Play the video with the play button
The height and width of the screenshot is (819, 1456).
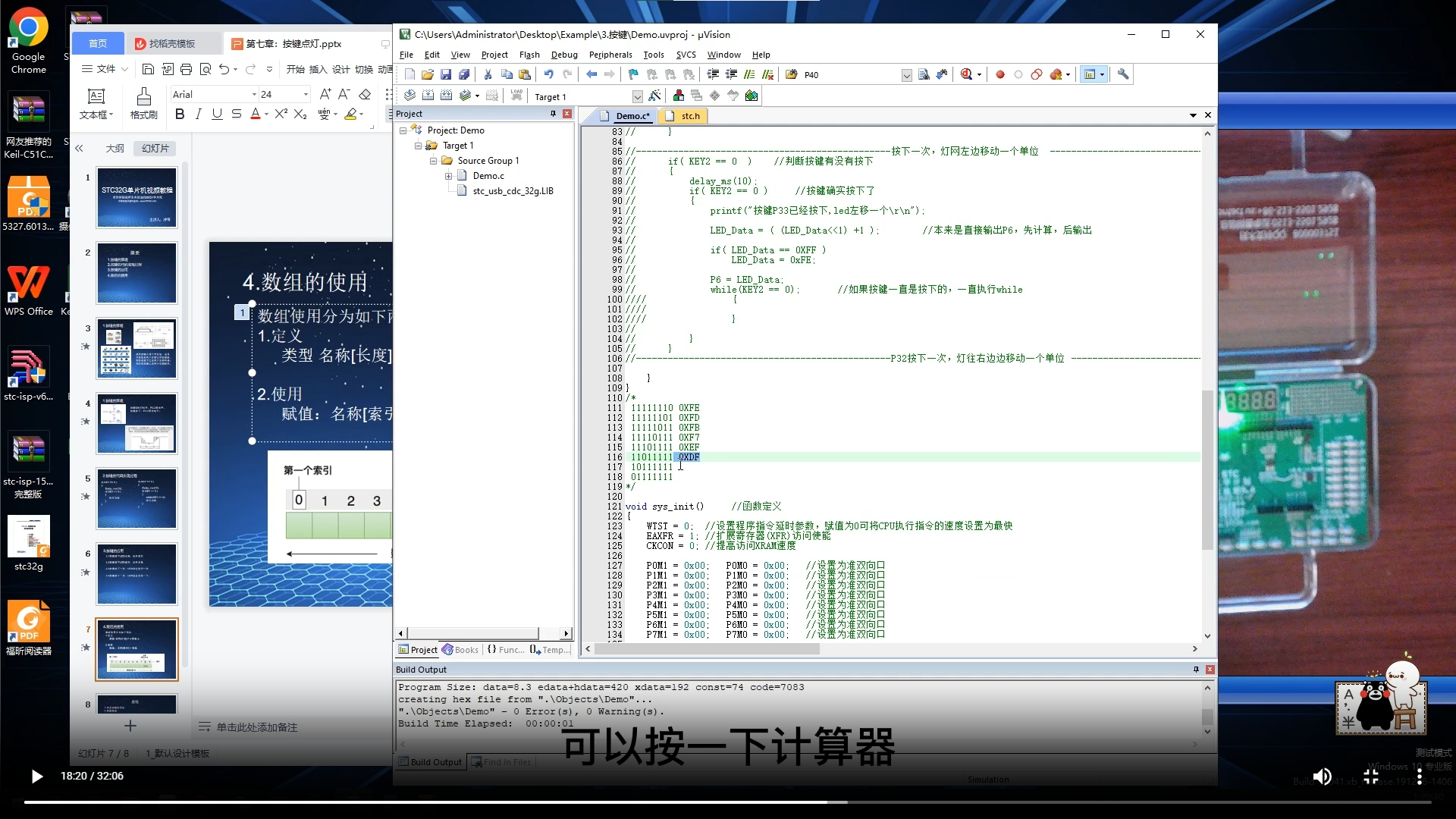[36, 777]
